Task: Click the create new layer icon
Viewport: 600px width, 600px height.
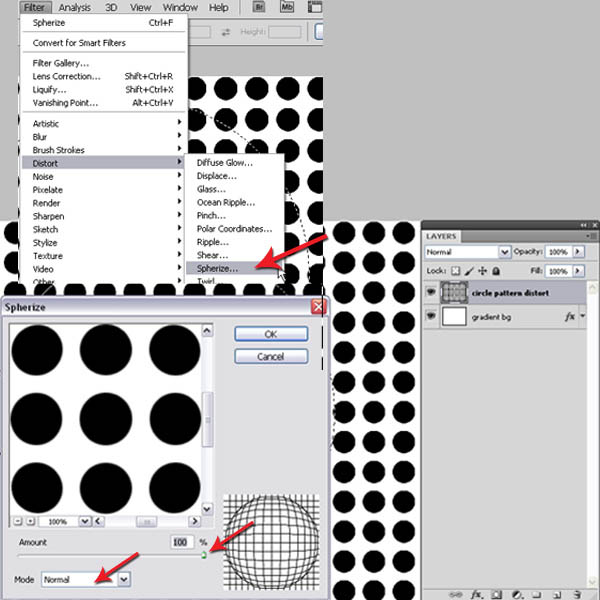Action: [557, 593]
